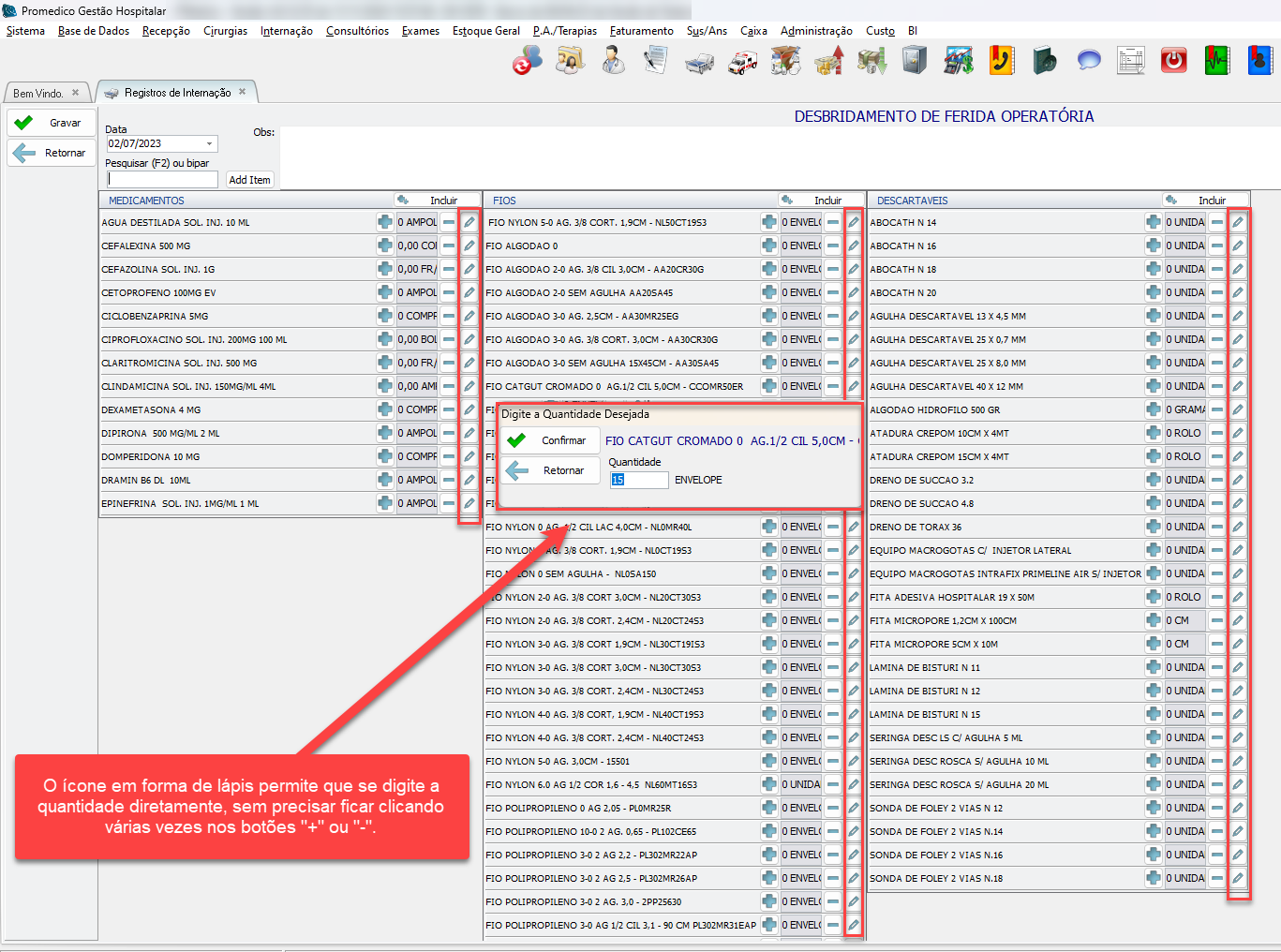The height and width of the screenshot is (952, 1281).
Task: Click the hospital bed toolbar icon
Action: pyautogui.click(x=699, y=62)
